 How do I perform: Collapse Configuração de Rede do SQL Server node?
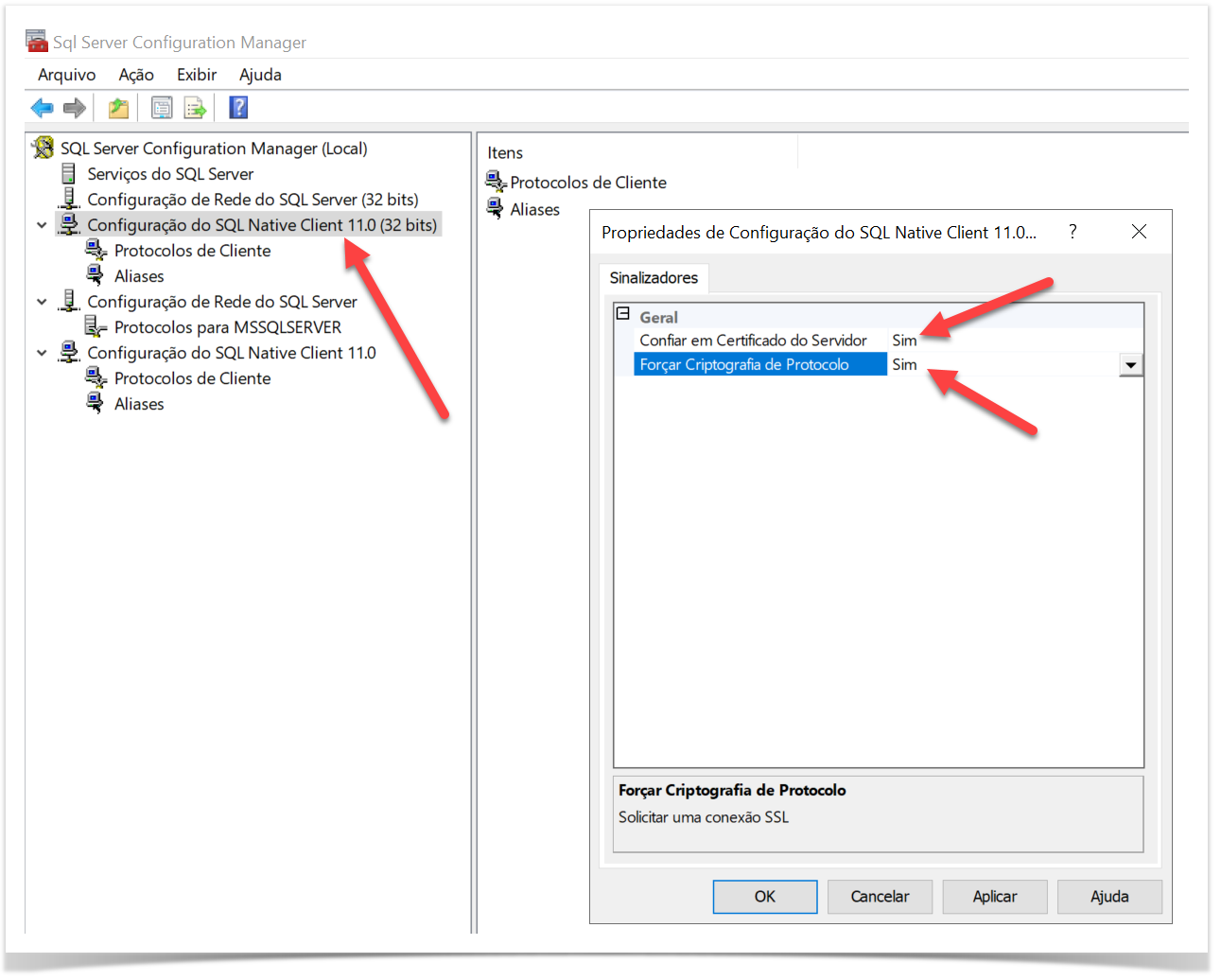coord(42,302)
